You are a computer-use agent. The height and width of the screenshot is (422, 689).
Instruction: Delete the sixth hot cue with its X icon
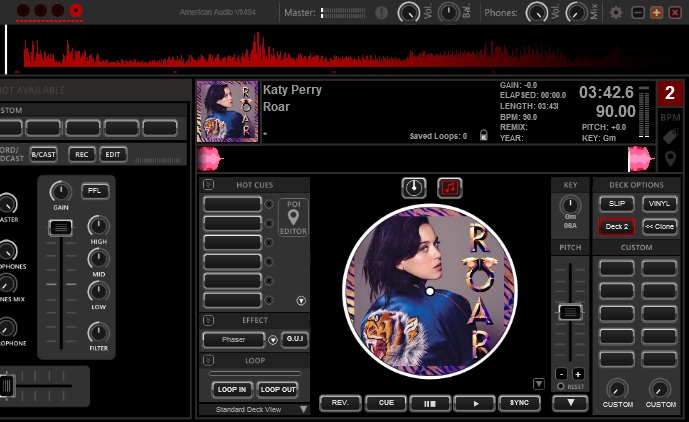(269, 300)
